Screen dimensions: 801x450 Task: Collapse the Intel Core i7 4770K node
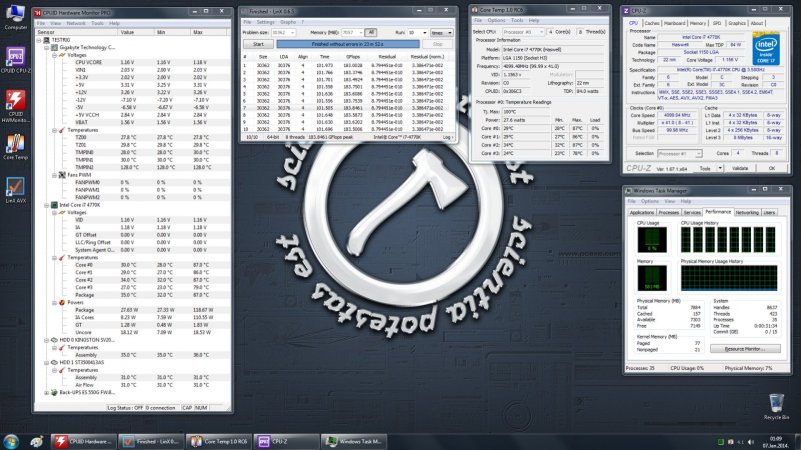tap(46, 205)
